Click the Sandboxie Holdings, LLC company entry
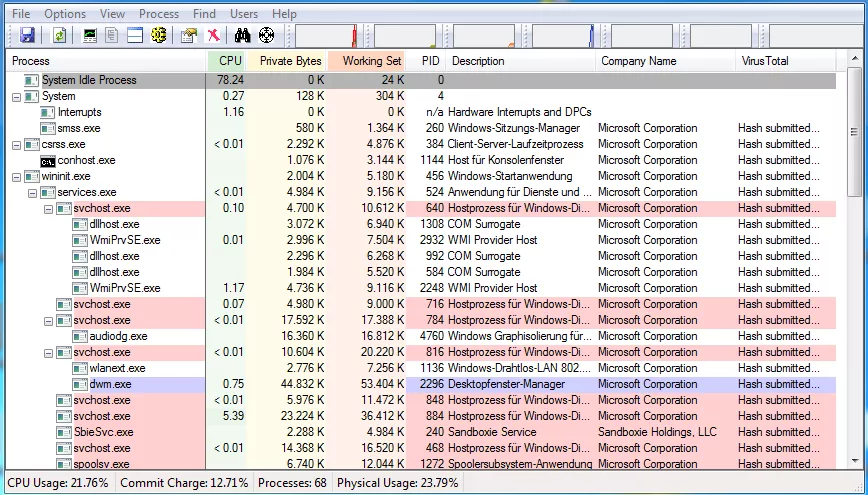 [x=657, y=432]
